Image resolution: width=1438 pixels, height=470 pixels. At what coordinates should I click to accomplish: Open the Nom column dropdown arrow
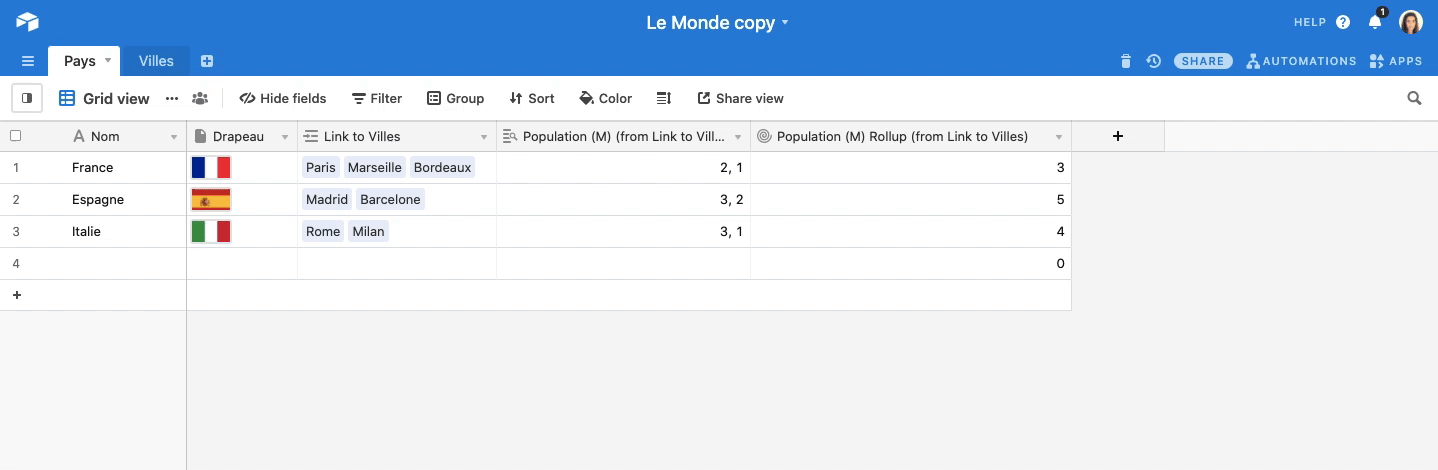point(174,137)
